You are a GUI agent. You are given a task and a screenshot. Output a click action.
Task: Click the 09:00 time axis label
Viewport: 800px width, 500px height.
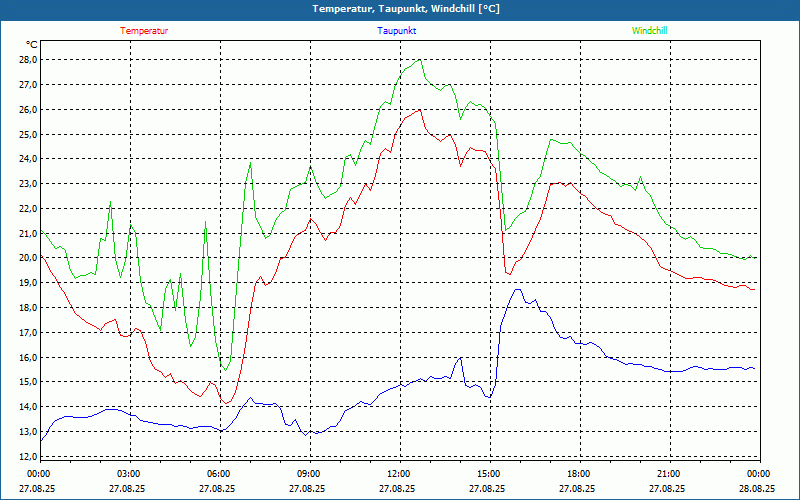click(x=309, y=474)
